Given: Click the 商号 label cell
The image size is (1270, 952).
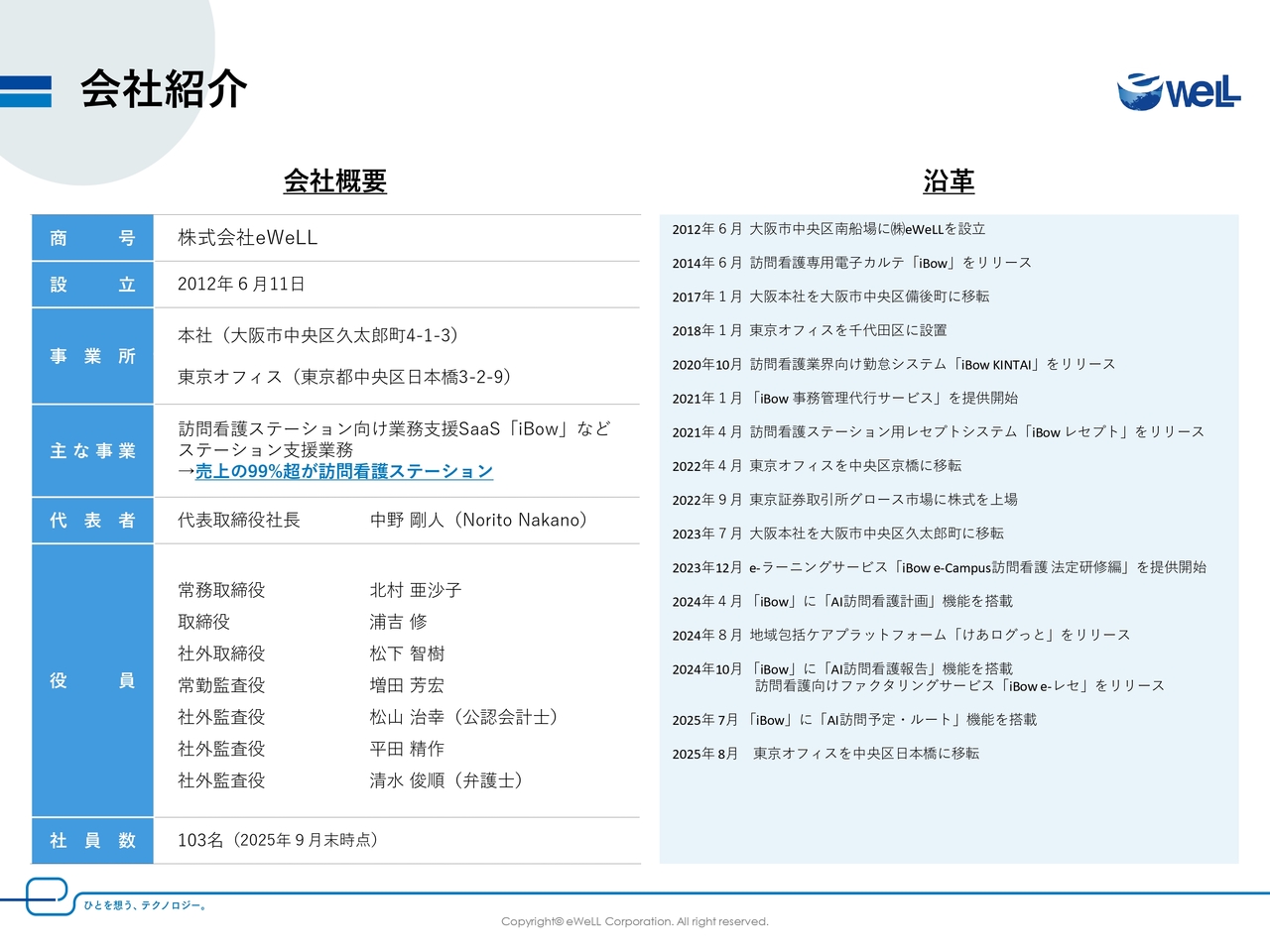Looking at the screenshot, I should (x=92, y=237).
